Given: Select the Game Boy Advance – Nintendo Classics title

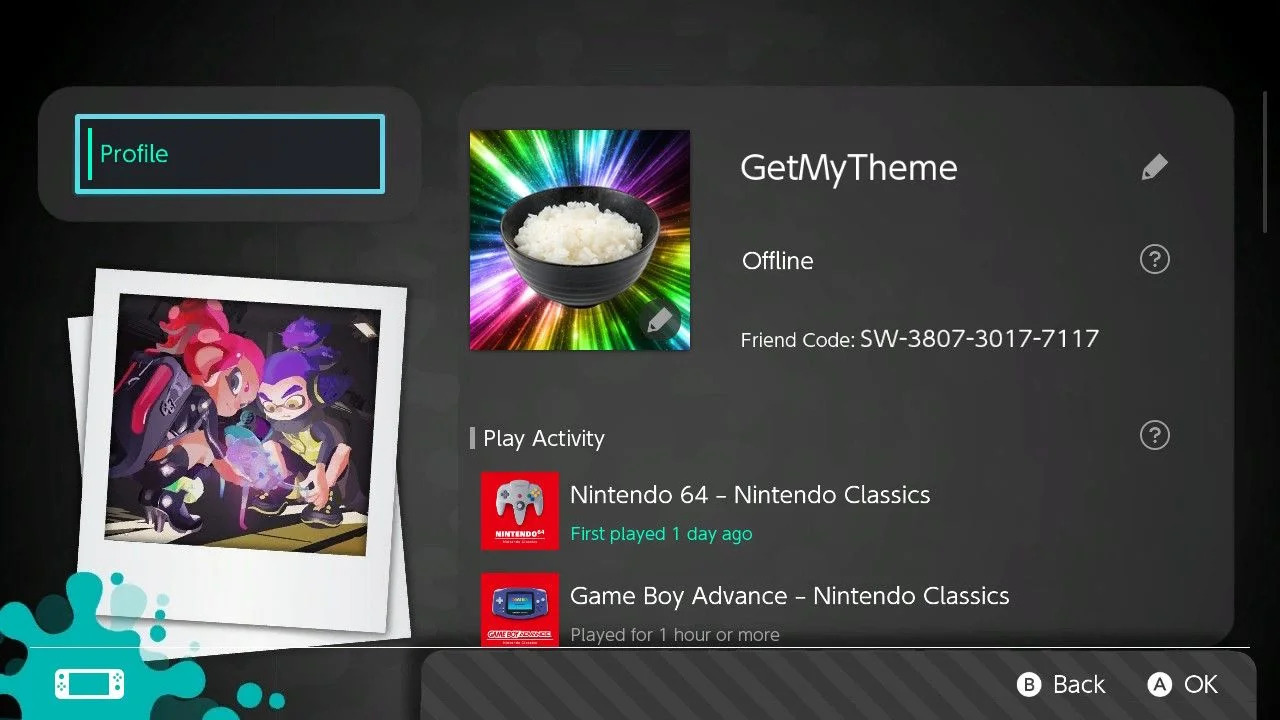Looking at the screenshot, I should pyautogui.click(x=790, y=596).
